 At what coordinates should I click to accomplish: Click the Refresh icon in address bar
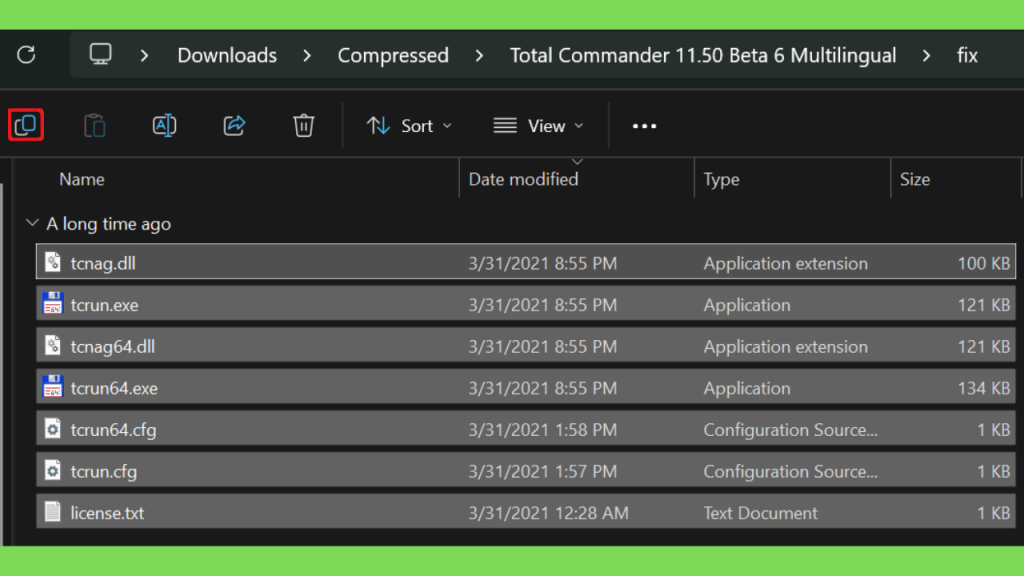tap(26, 55)
